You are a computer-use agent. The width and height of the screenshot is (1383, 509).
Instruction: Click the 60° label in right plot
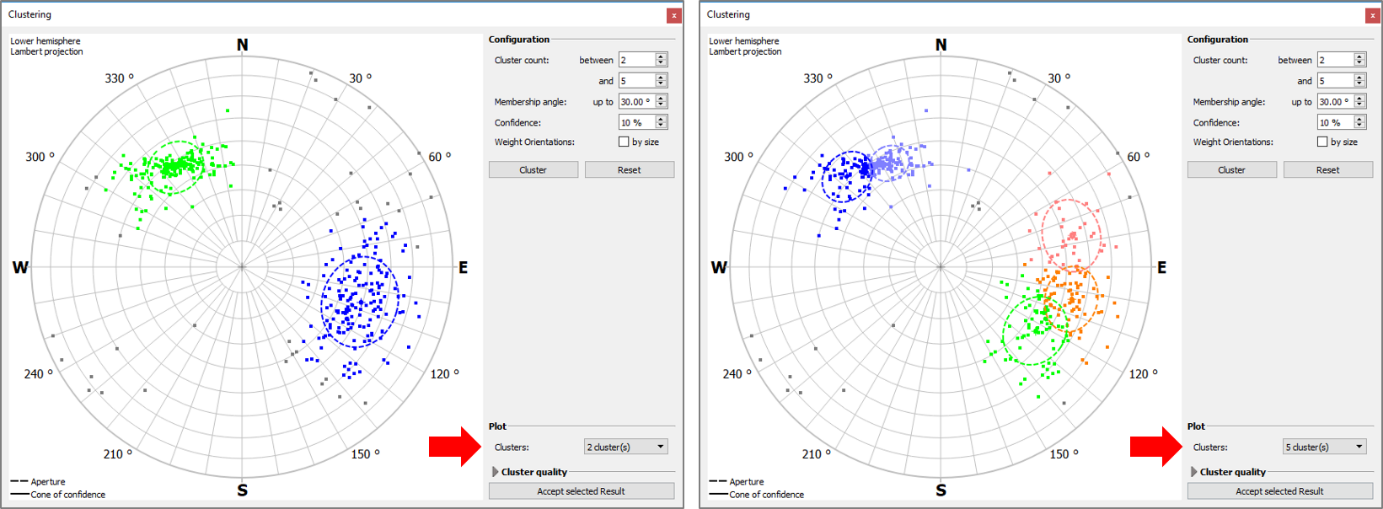[x=1139, y=157]
